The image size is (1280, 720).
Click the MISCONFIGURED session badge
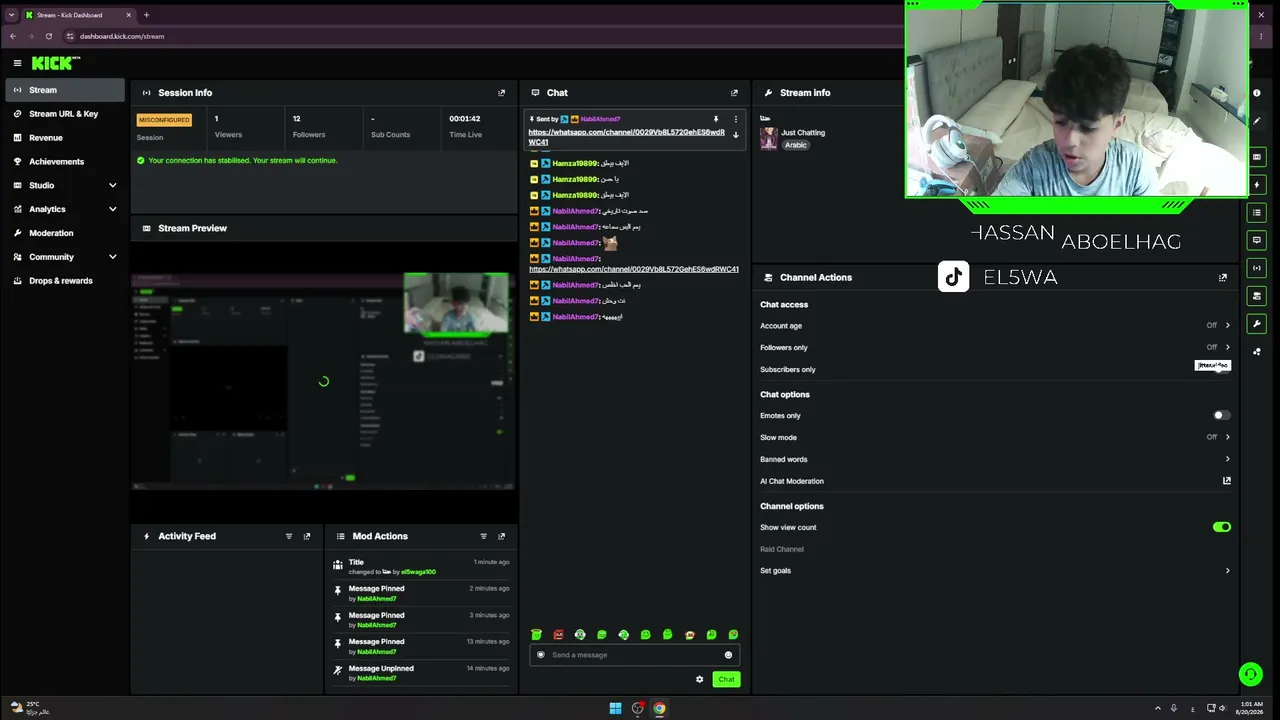pos(164,120)
